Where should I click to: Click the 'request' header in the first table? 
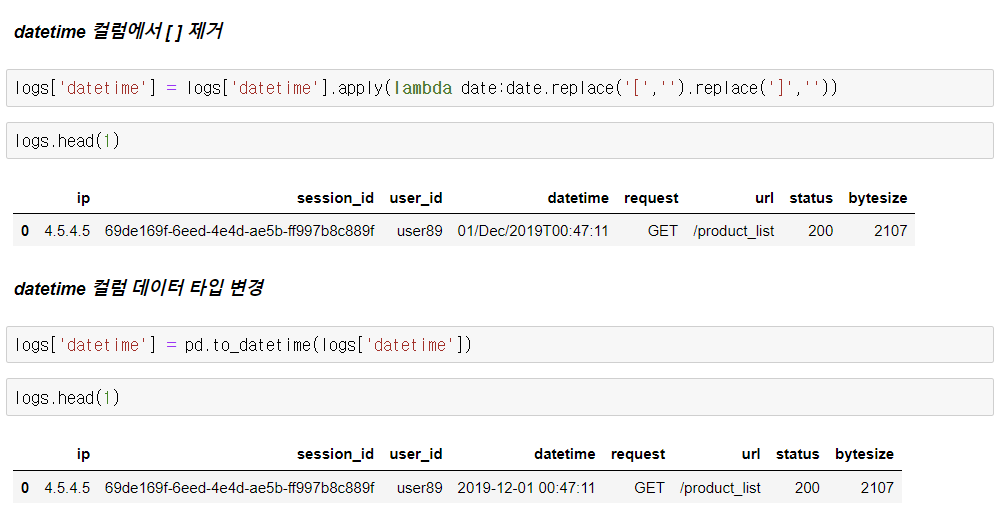click(651, 198)
